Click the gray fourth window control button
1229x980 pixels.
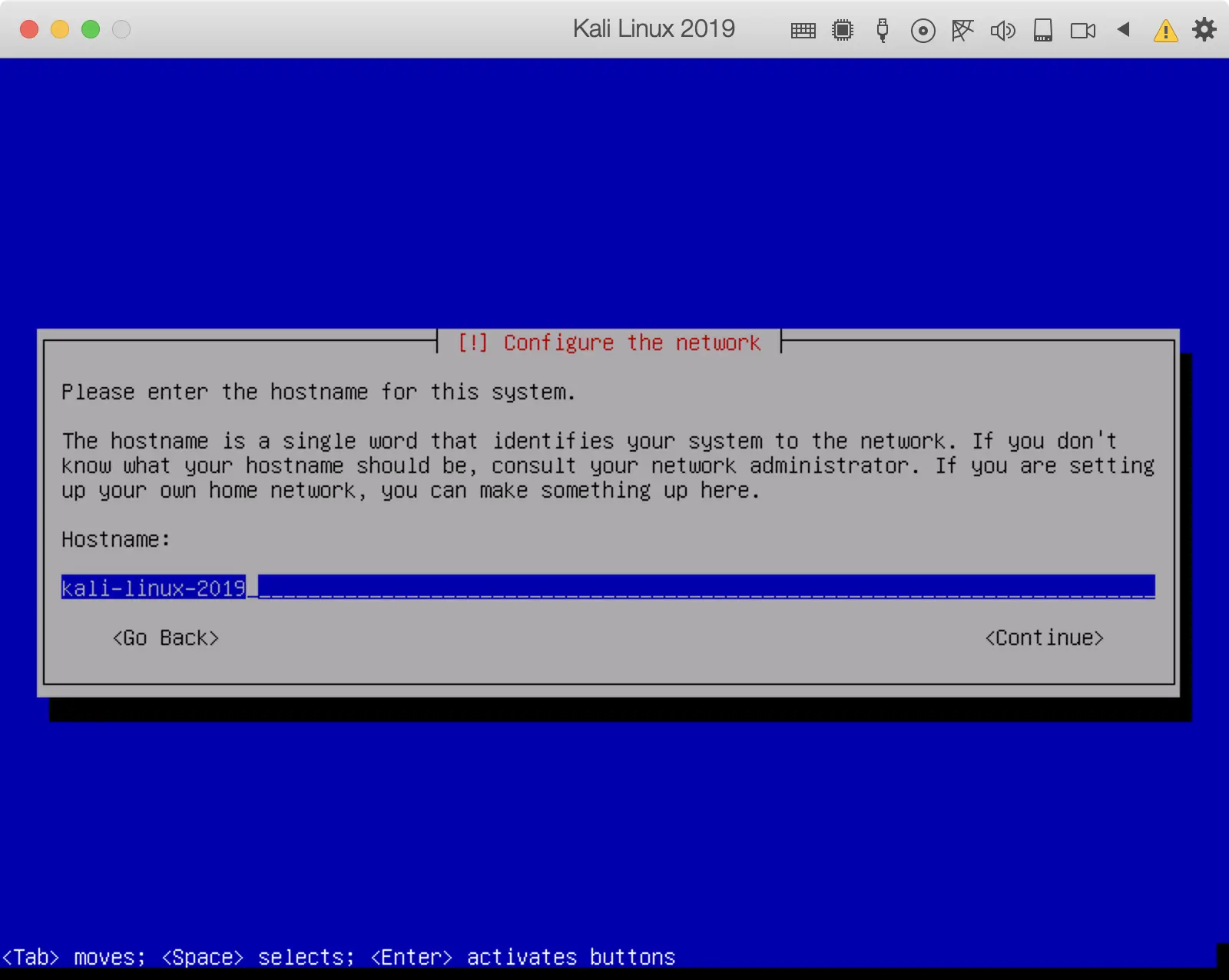(121, 29)
